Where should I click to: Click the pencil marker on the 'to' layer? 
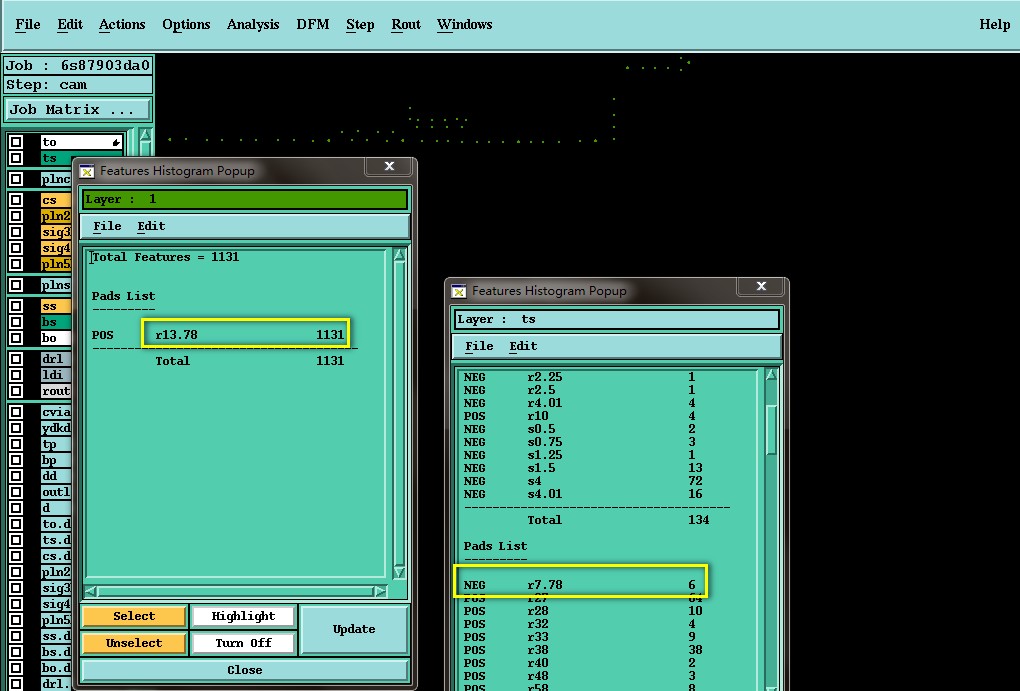coord(116,143)
